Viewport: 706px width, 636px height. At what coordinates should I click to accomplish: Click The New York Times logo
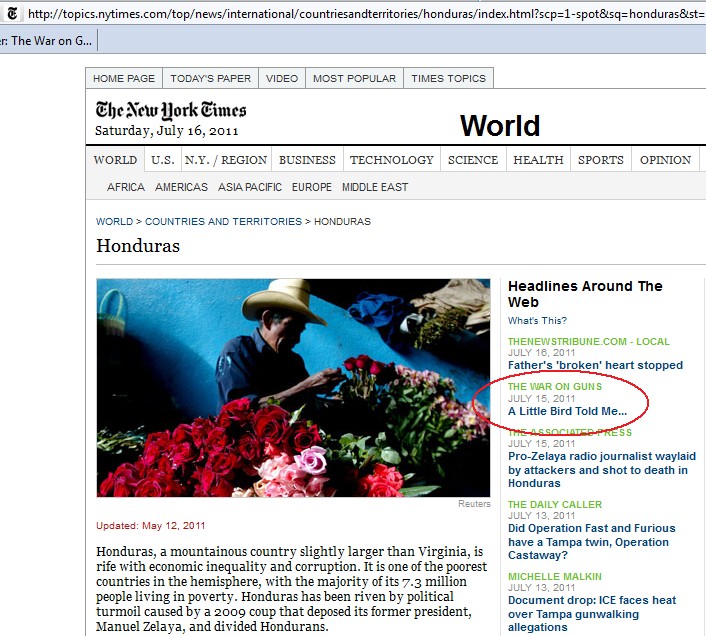coord(171,110)
